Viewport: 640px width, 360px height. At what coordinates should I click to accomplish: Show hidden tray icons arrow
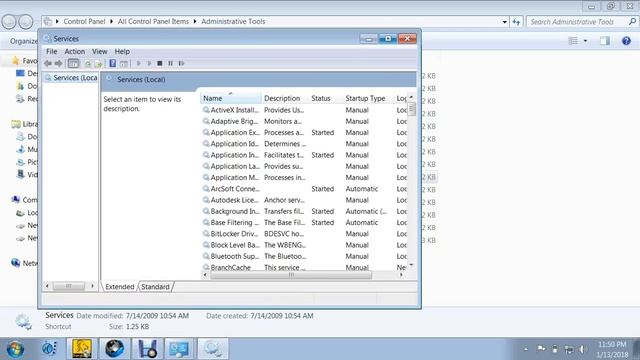[x=526, y=349]
